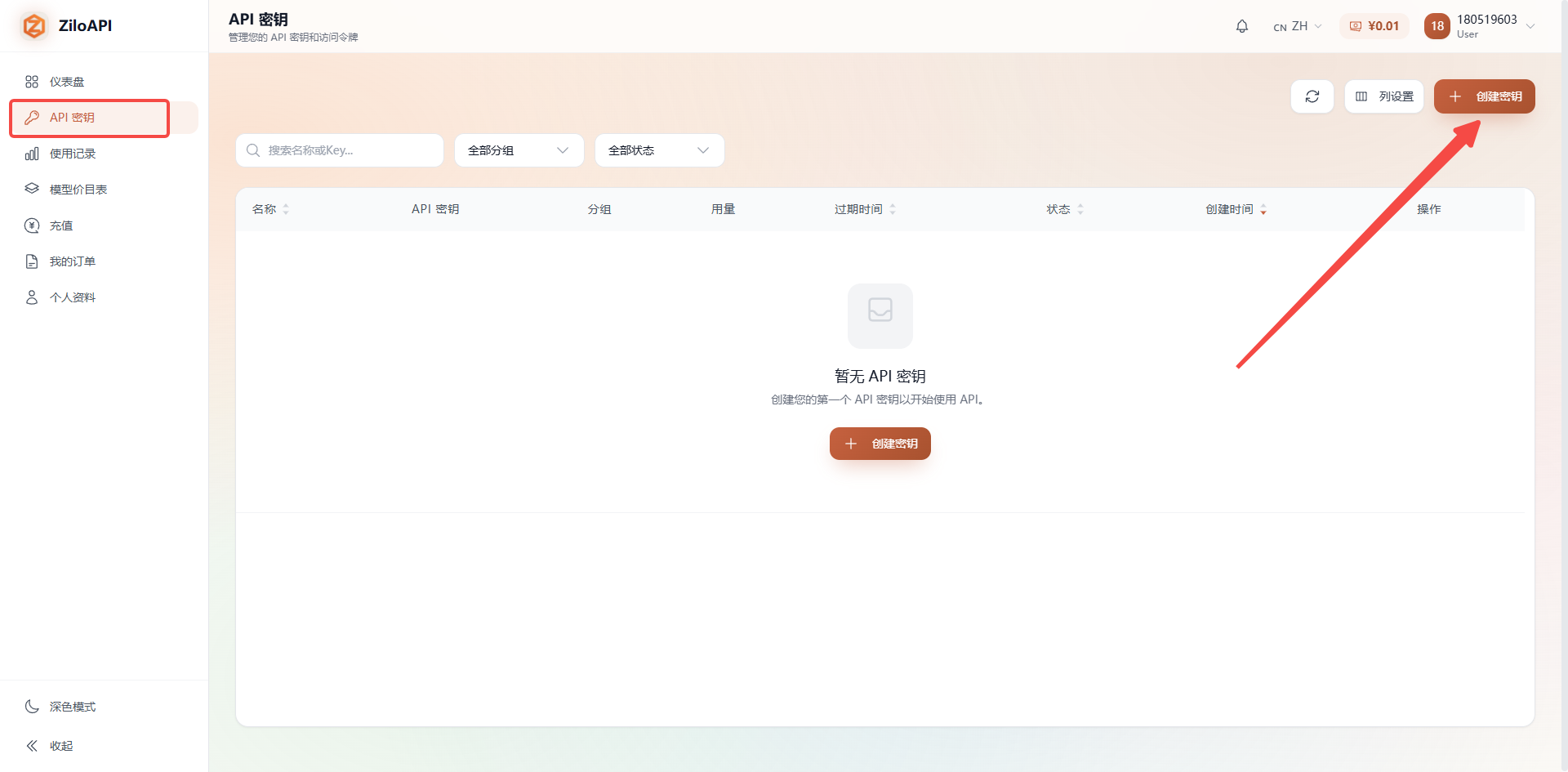This screenshot has height=772, width=1568.
Task: Go to the 模型价目表 pricing page
Action: pos(104,190)
